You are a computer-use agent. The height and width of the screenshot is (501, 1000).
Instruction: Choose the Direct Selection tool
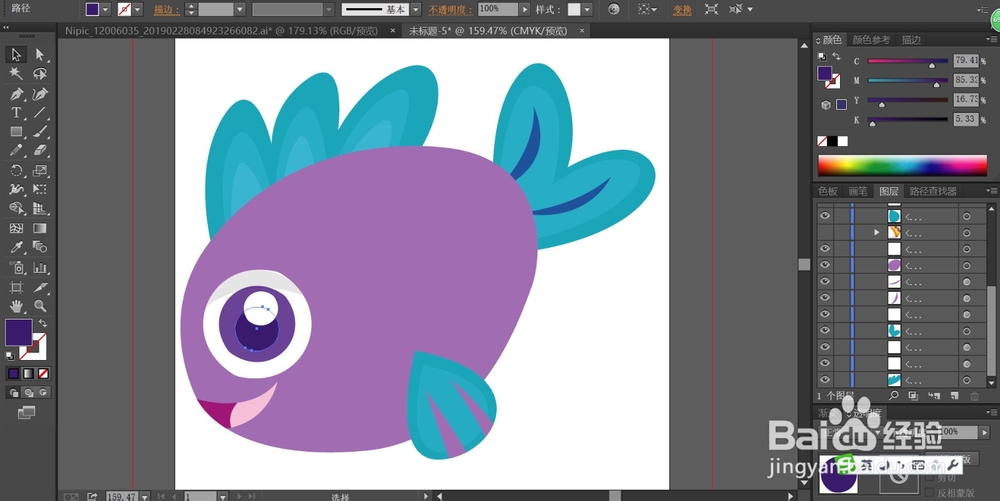coord(40,55)
